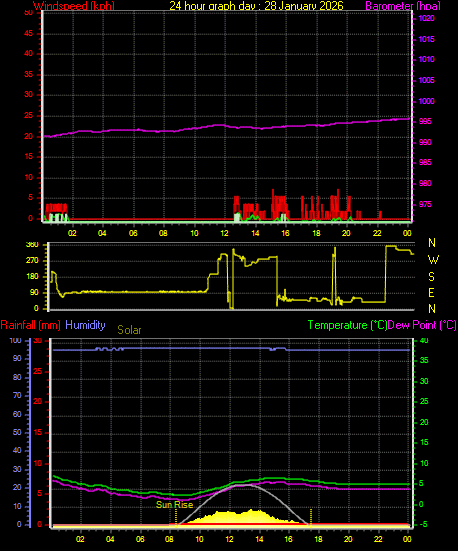Select barometer scale value 1005
Screen dimensions: 458x551
point(426,80)
